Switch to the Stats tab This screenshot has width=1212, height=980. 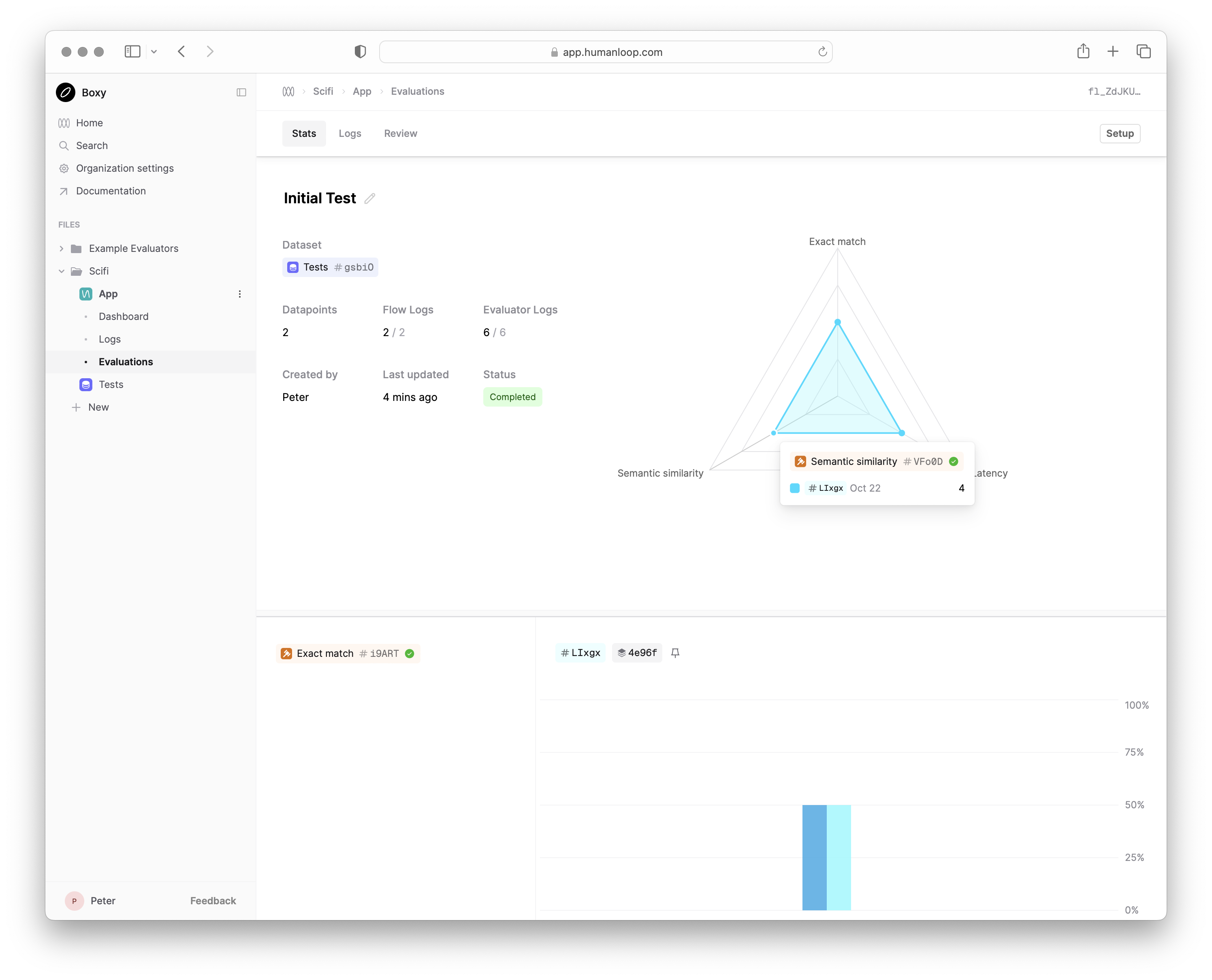coord(304,133)
